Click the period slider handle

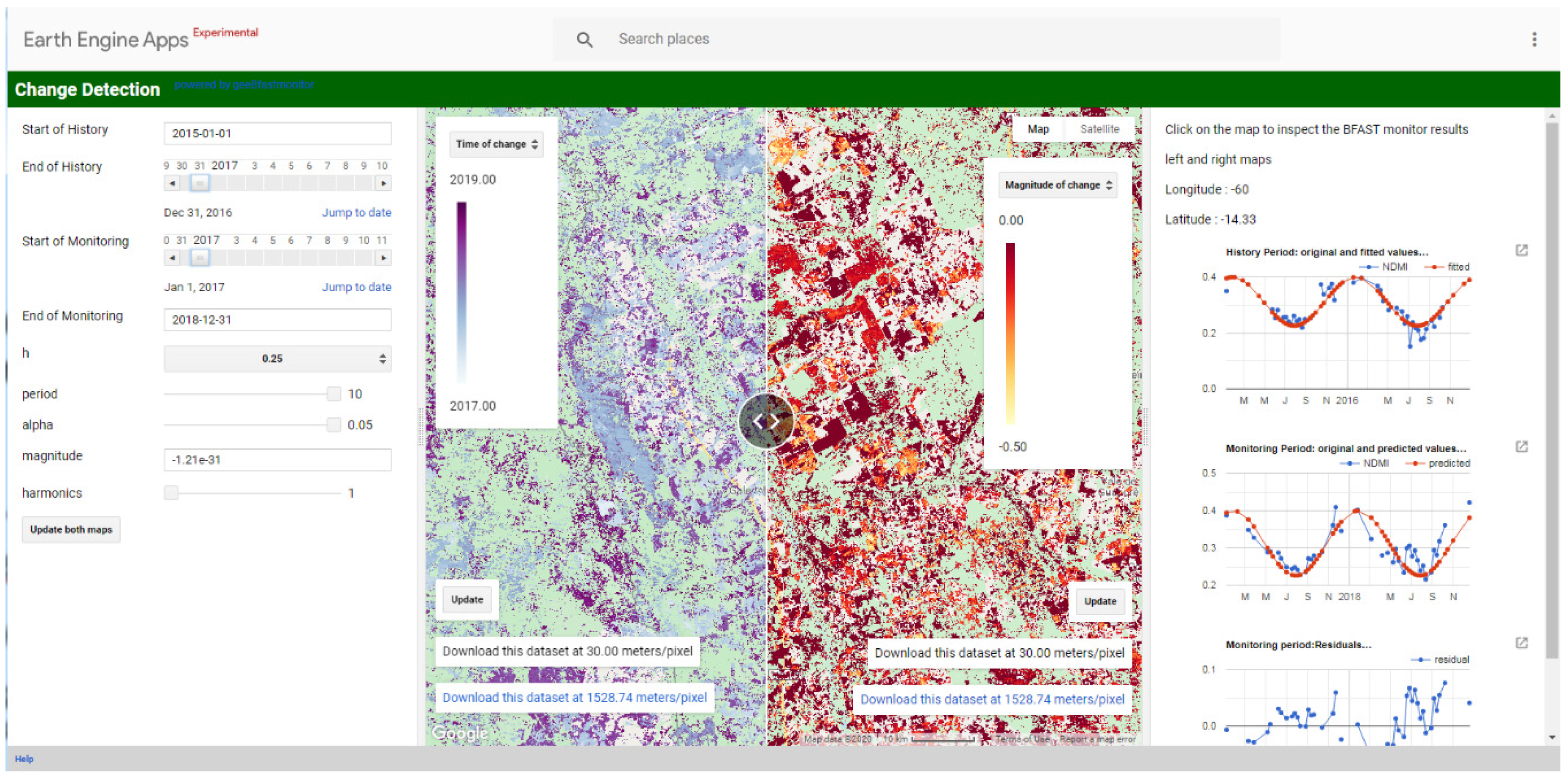pos(334,394)
